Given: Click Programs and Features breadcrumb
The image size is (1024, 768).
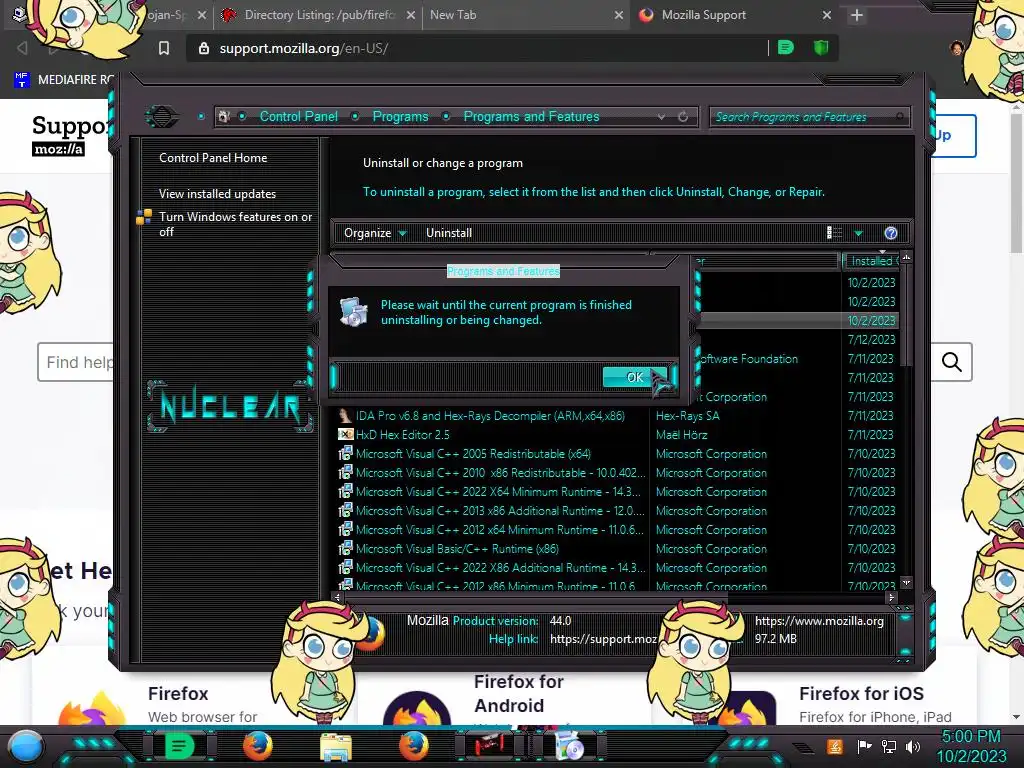Looking at the screenshot, I should click(x=531, y=116).
